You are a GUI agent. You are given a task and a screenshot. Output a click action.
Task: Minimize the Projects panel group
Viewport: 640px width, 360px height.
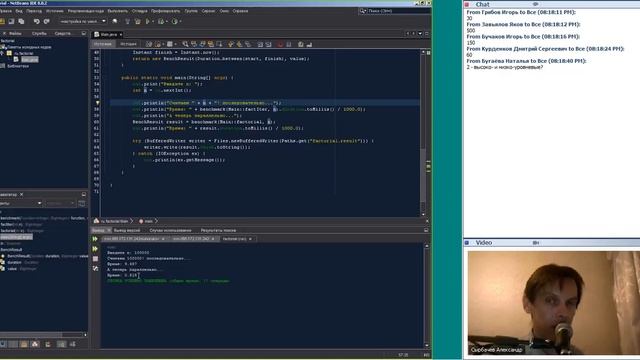(x=84, y=33)
